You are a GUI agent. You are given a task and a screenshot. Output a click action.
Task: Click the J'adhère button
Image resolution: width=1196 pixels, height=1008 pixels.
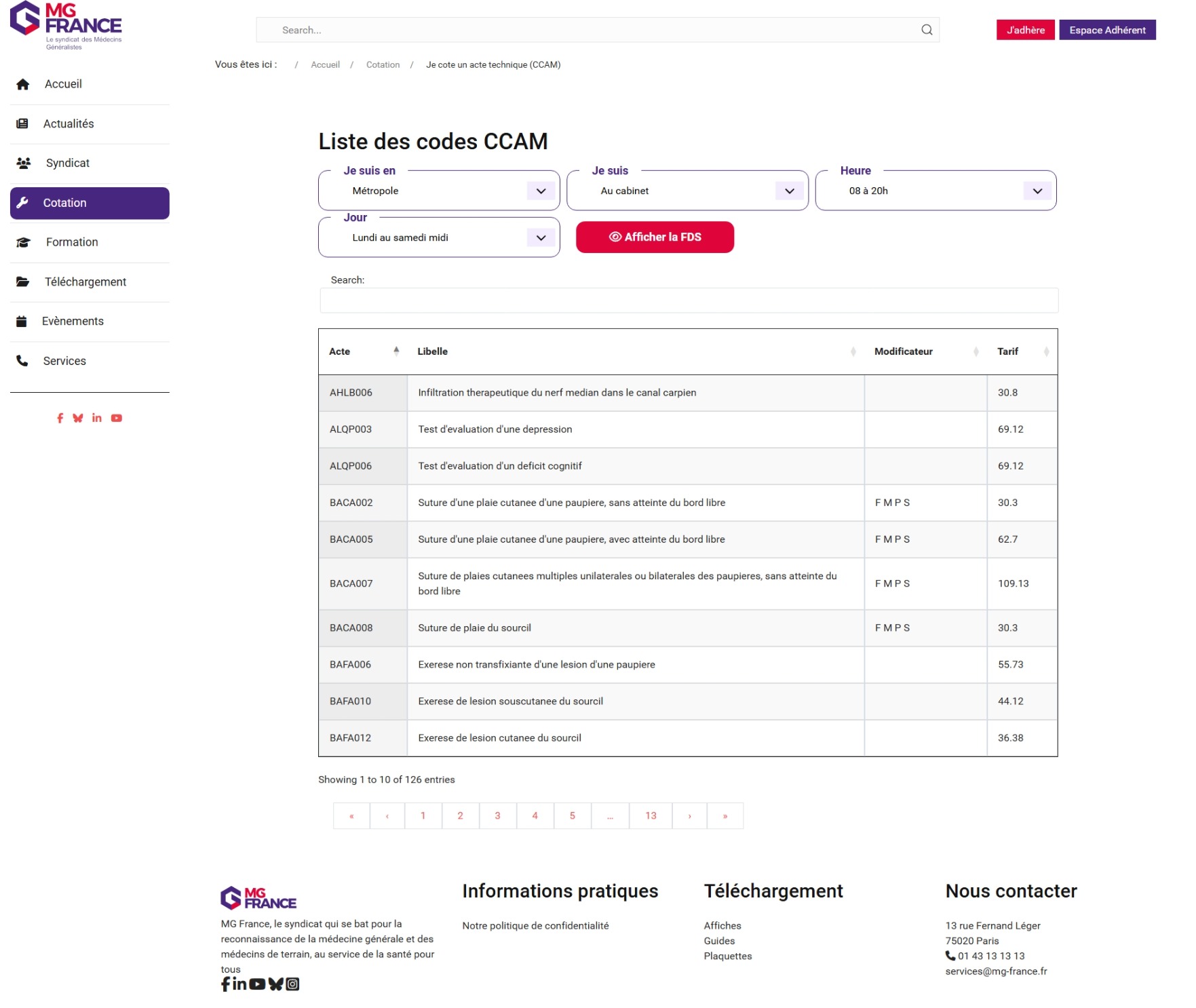pyautogui.click(x=1025, y=30)
